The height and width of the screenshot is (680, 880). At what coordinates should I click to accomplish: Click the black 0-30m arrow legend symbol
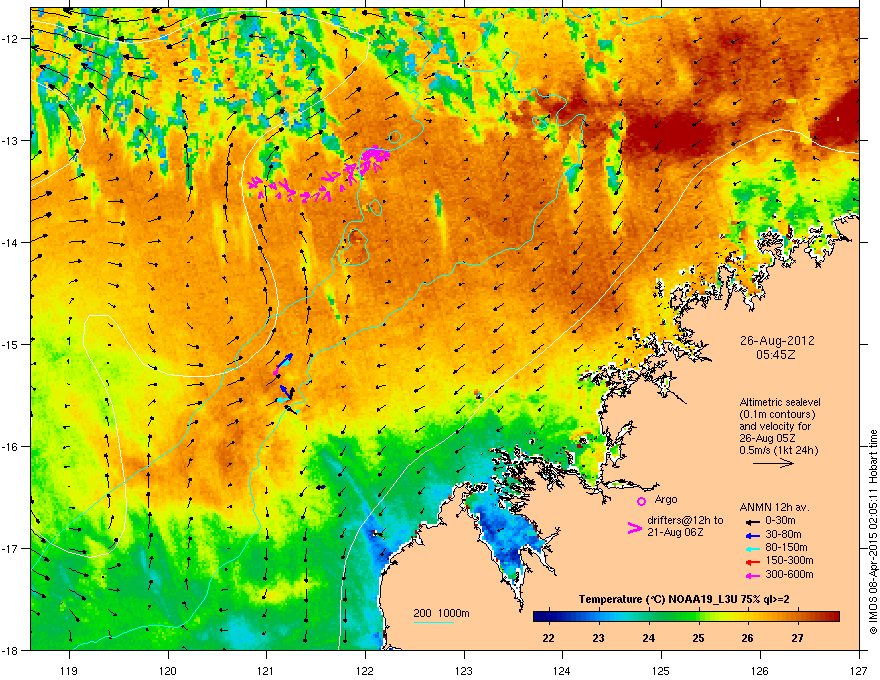coord(752,521)
